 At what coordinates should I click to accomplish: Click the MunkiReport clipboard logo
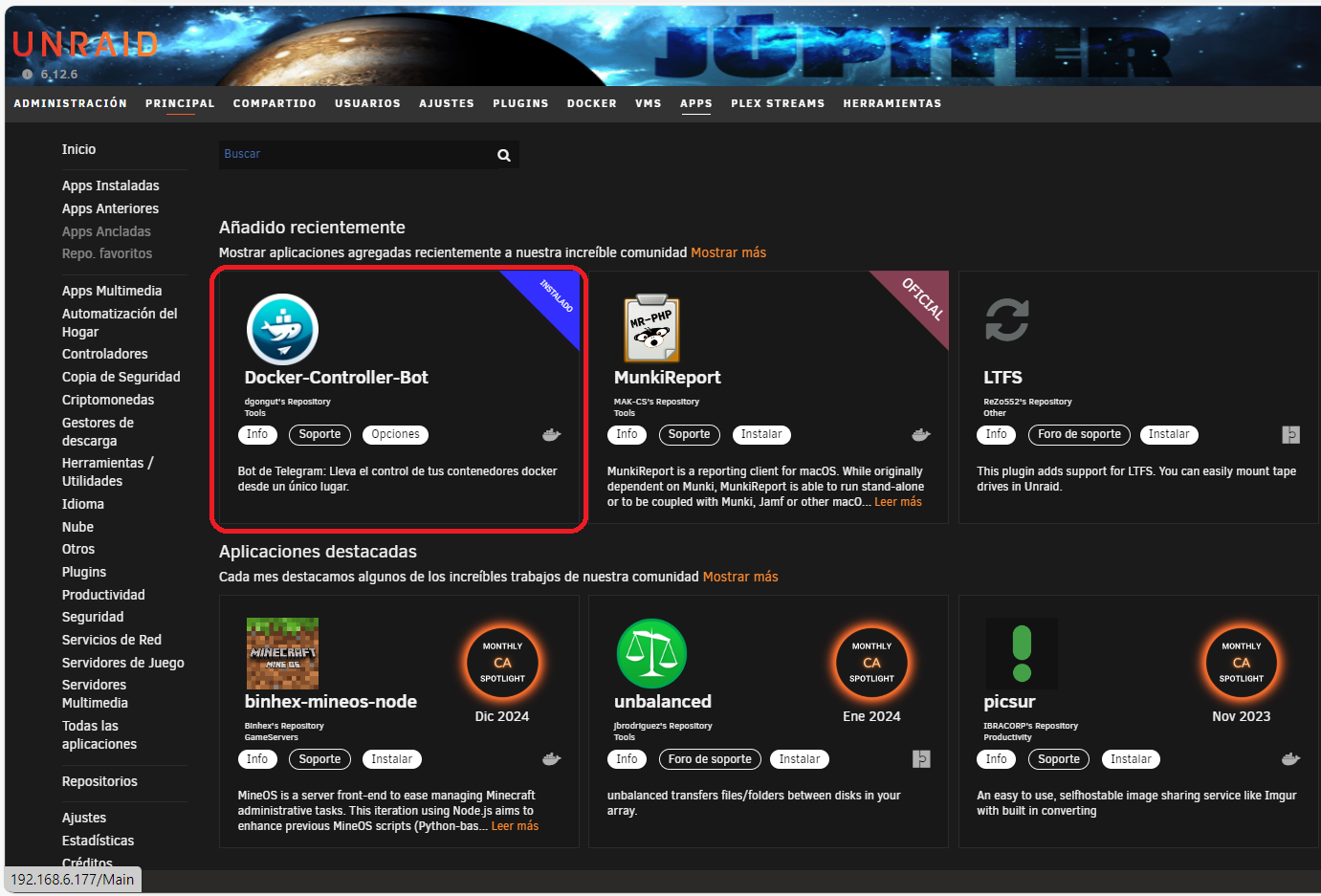(651, 329)
